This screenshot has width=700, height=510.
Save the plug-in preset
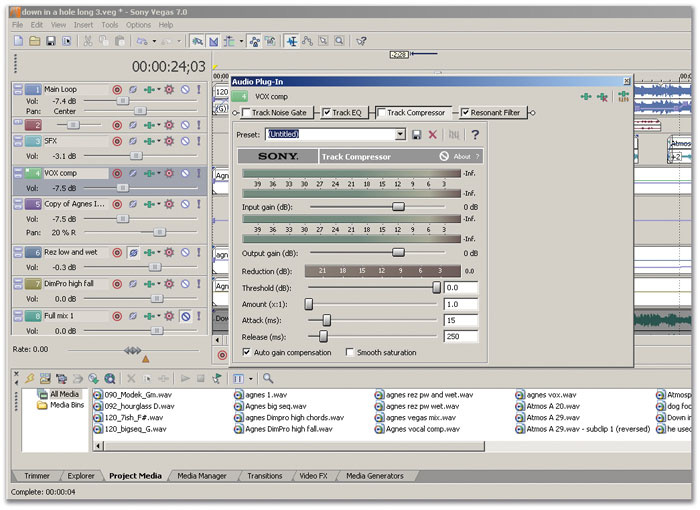(x=417, y=134)
